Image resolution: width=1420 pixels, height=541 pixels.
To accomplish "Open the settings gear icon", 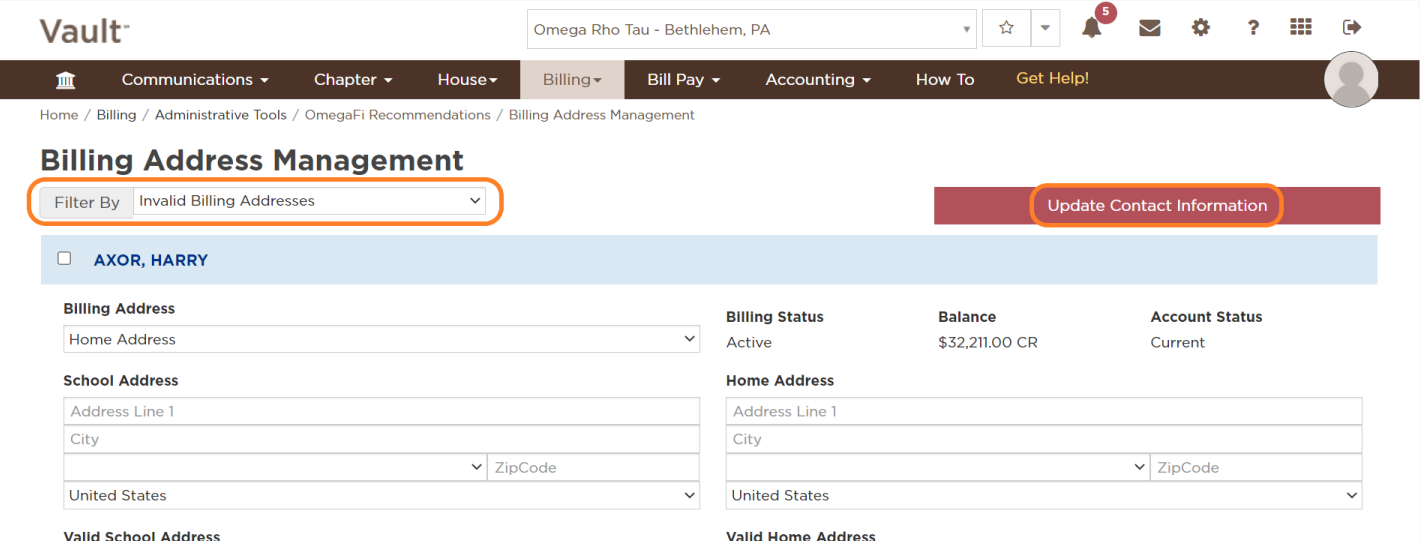I will pos(1201,28).
